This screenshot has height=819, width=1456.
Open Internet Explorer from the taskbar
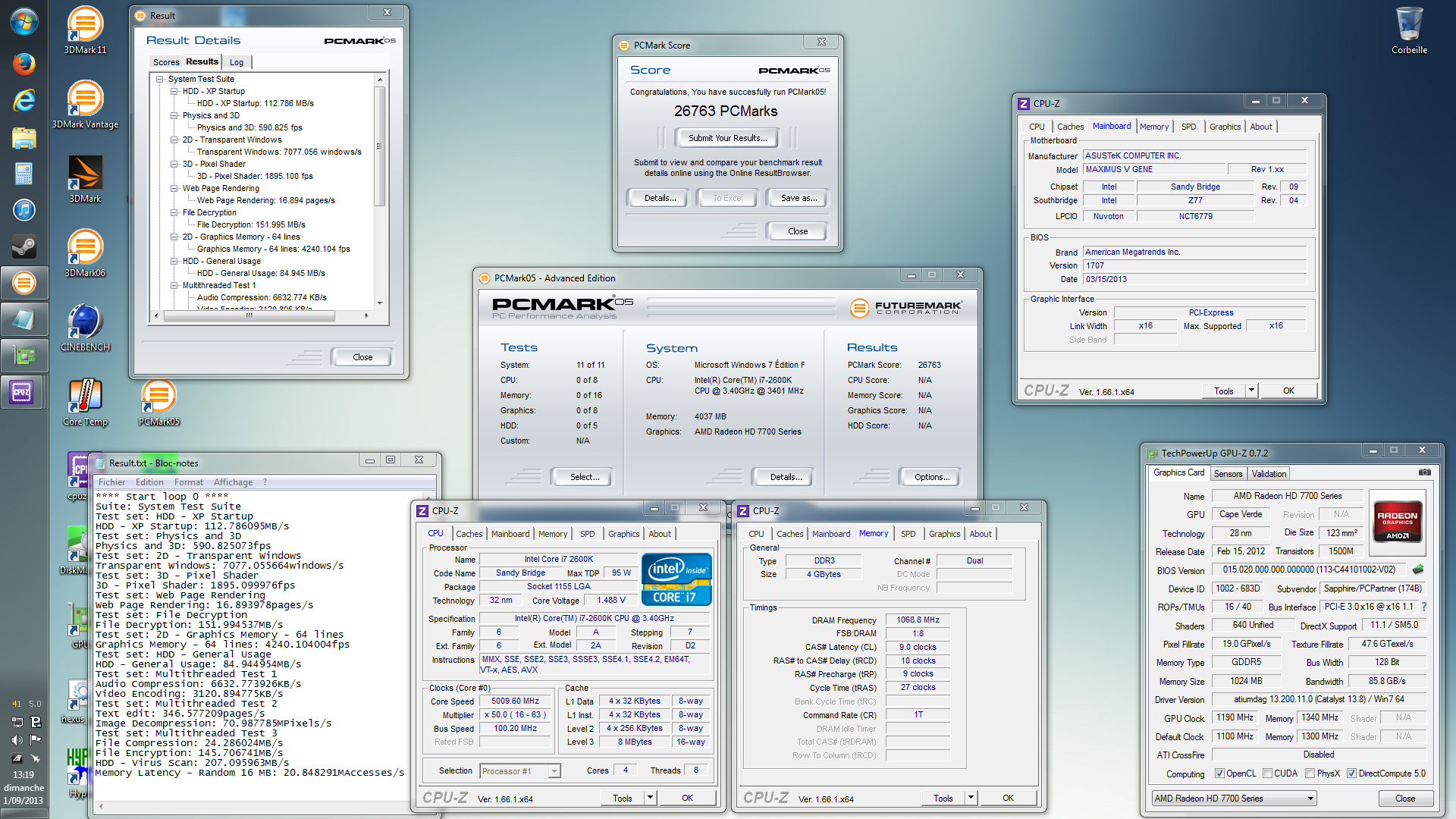(24, 100)
